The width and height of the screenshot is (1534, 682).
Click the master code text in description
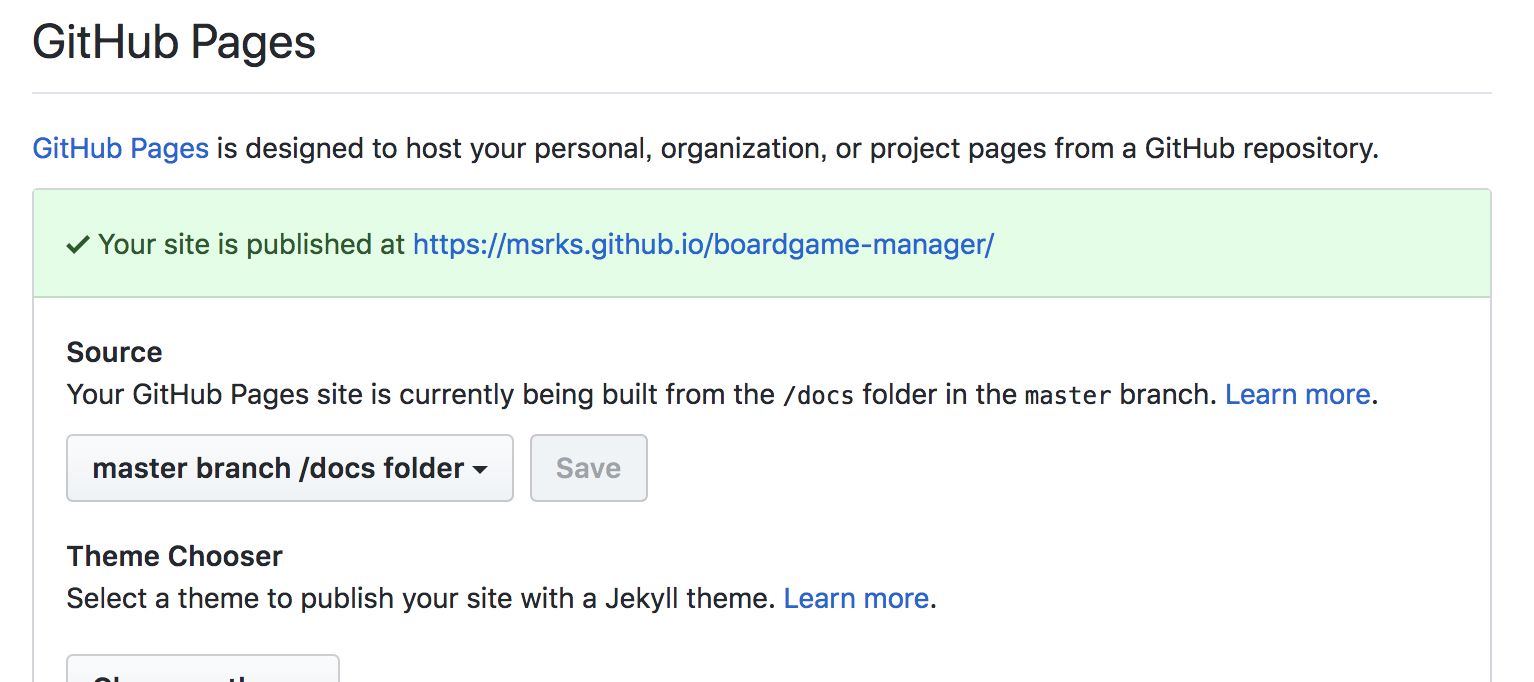tap(1068, 395)
